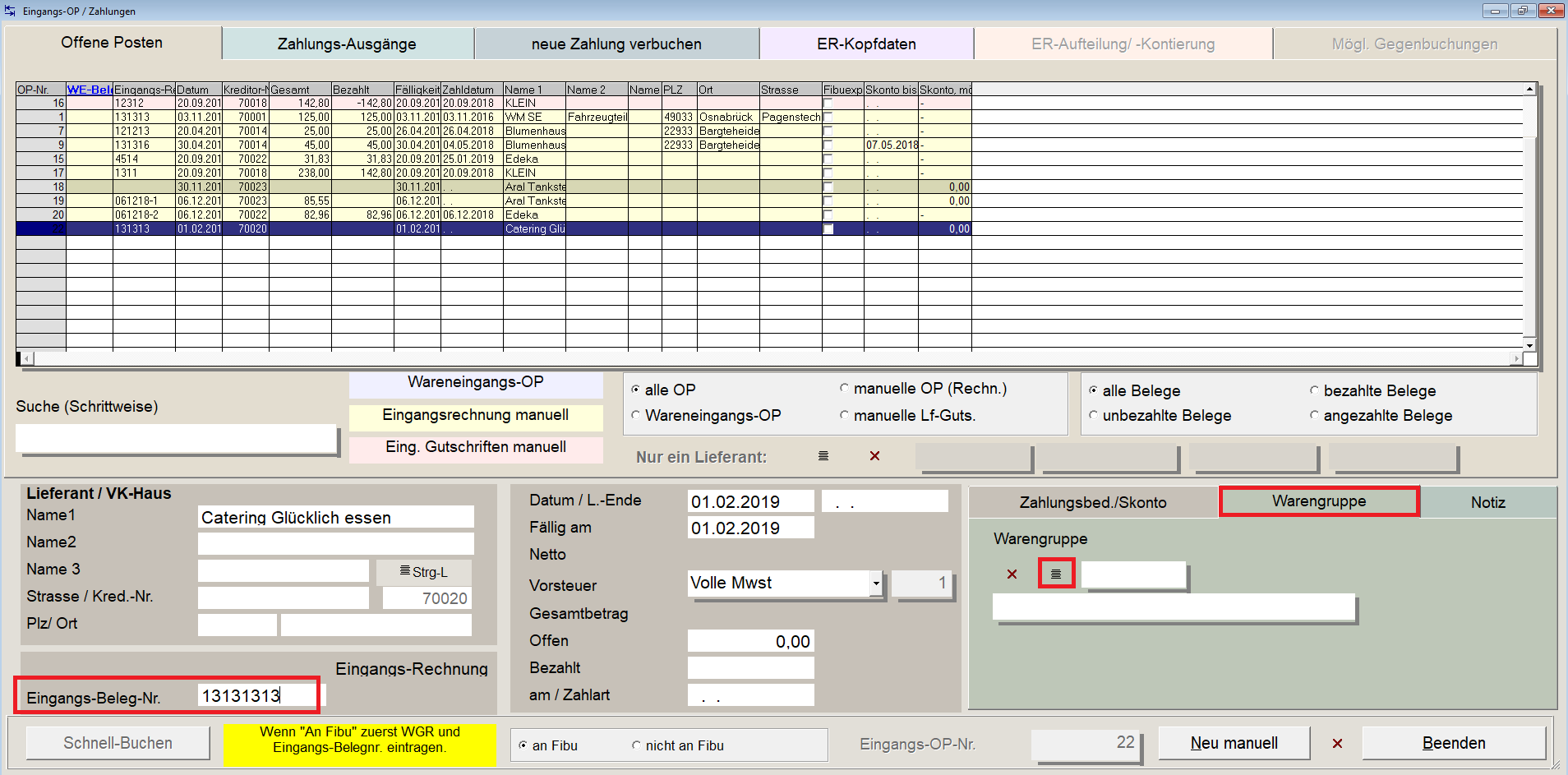Image resolution: width=1568 pixels, height=775 pixels.
Task: Select row 19 Aral Tankstelle 85,55
Action: tap(493, 201)
